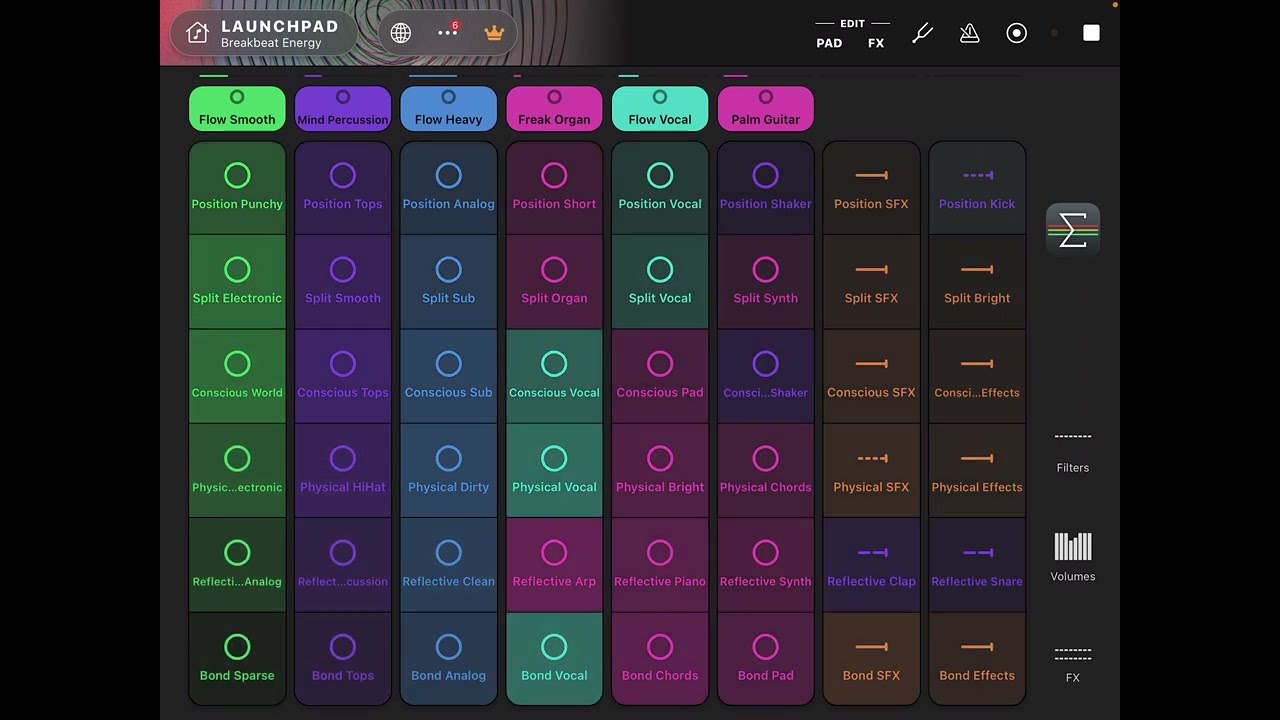Toggle the Position Punchy pad
Image resolution: width=1280 pixels, height=720 pixels.
[237, 188]
